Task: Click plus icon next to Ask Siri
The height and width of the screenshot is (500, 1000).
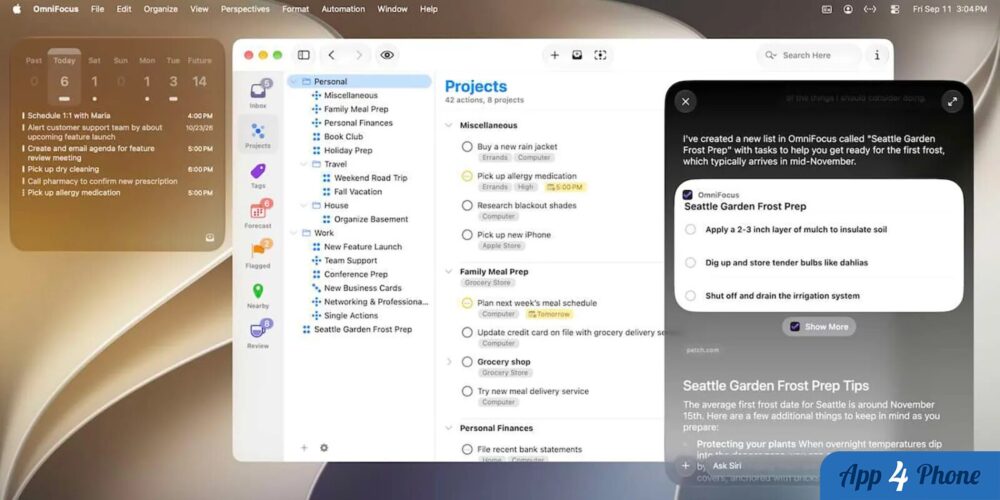Action: 686,466
